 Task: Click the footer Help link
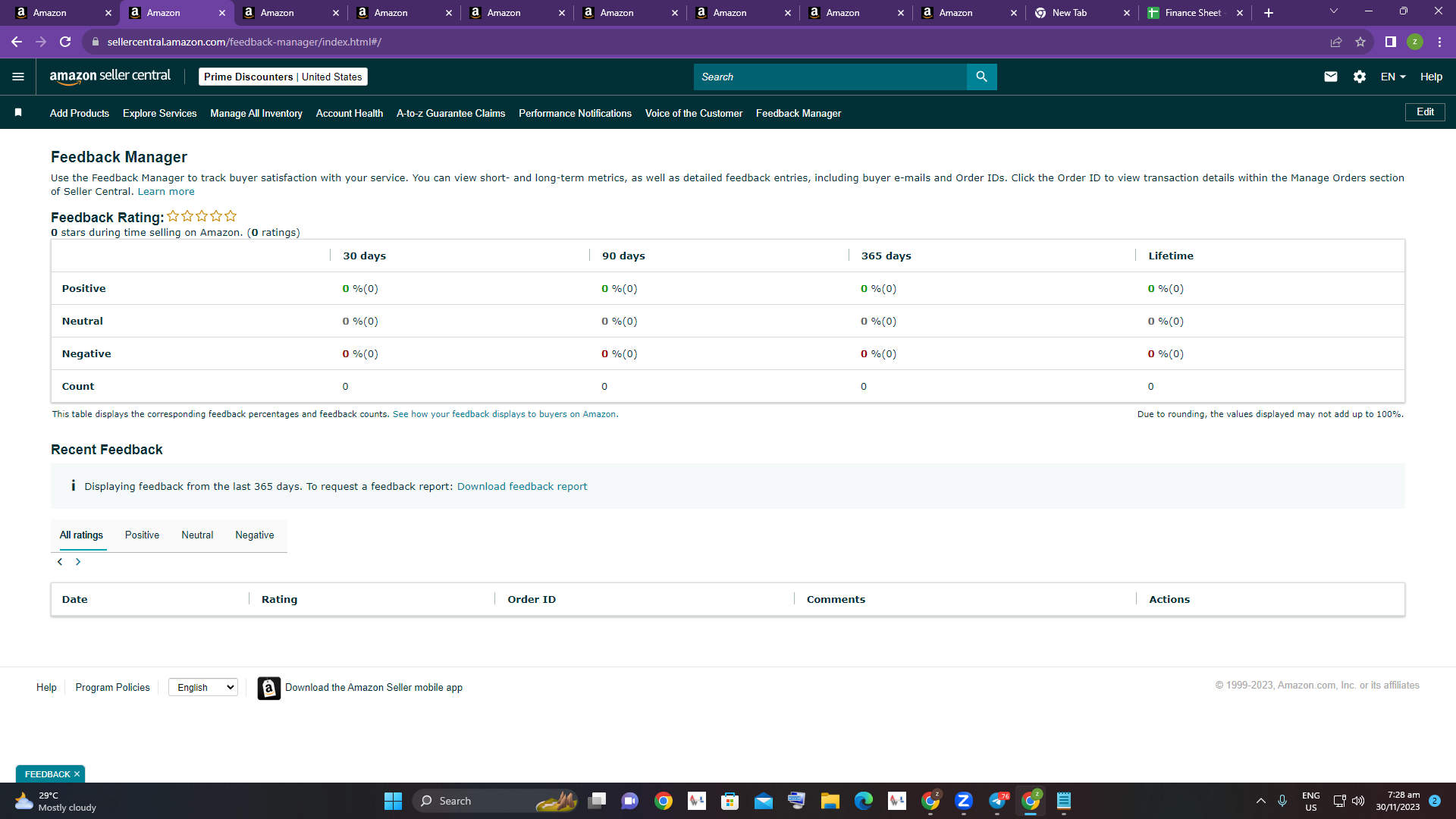[46, 688]
